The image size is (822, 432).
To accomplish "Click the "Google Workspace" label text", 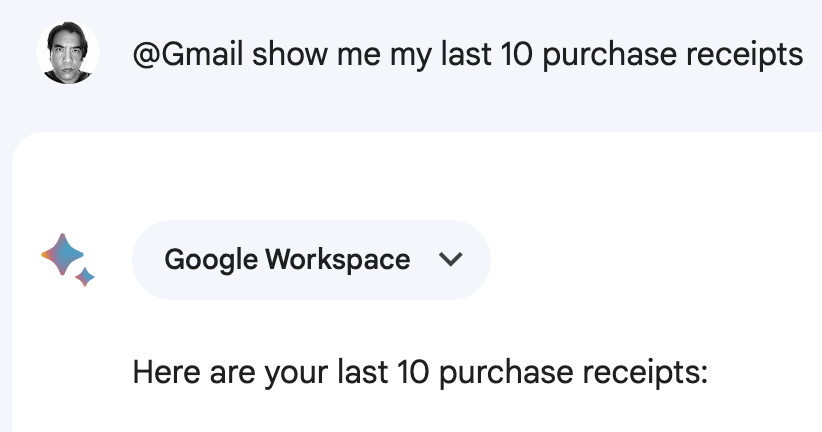I will (287, 260).
